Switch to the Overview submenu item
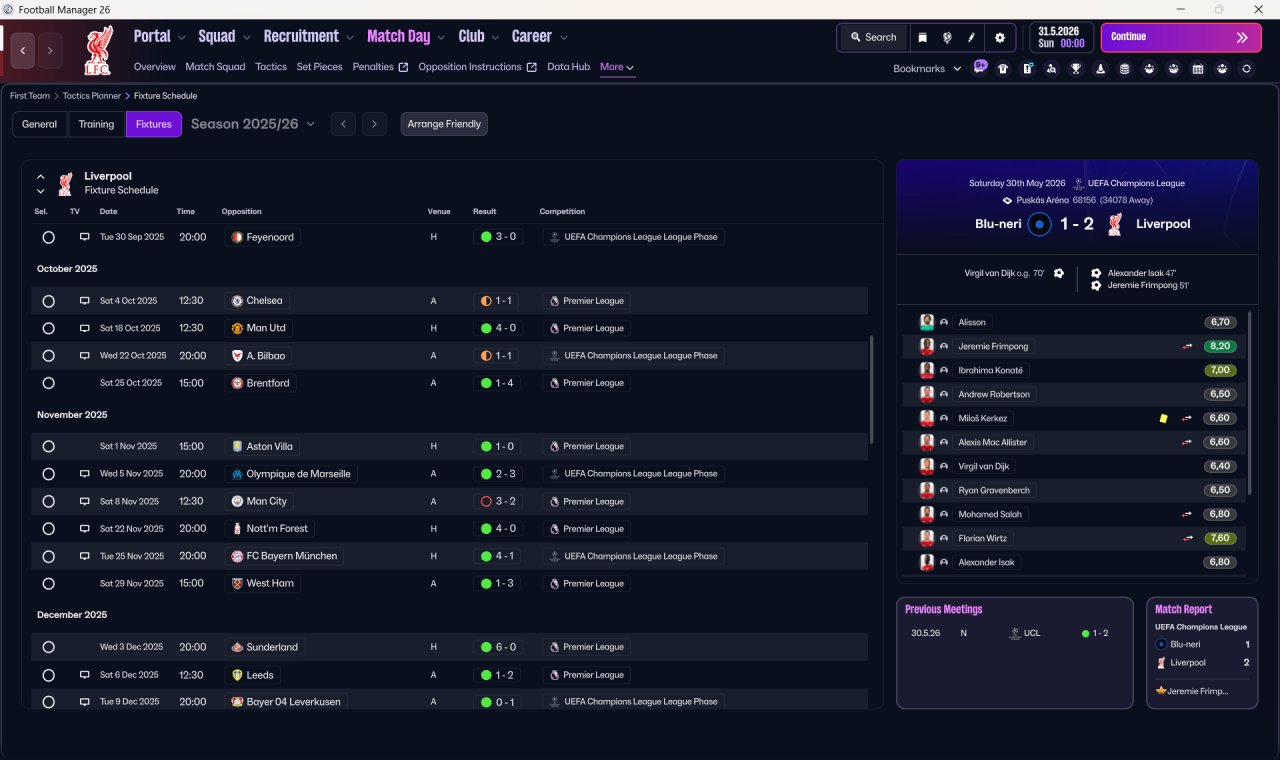Screen dimensions: 1280x760 pos(155,67)
